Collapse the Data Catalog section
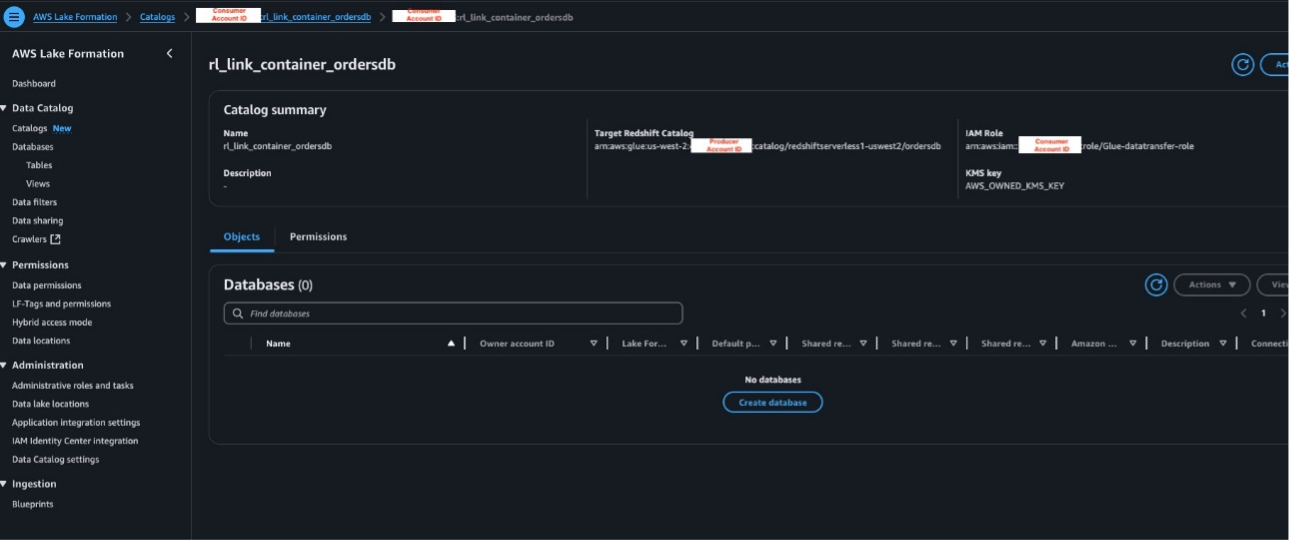The image size is (1292, 543). [x=4, y=108]
